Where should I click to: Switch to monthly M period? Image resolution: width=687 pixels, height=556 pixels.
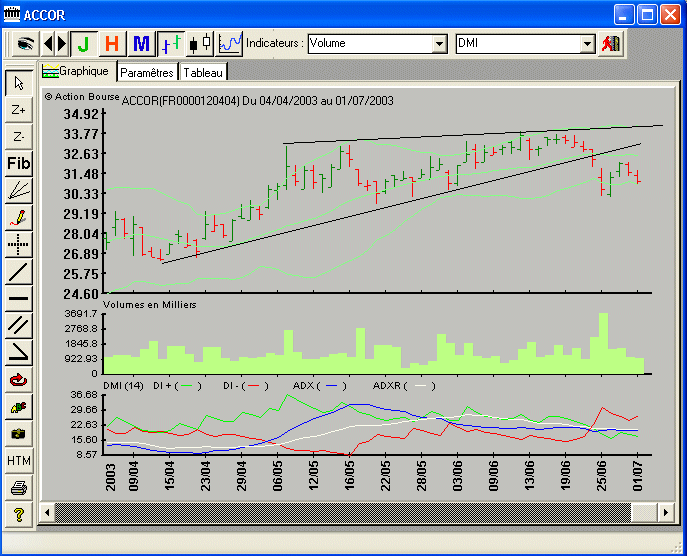(141, 44)
